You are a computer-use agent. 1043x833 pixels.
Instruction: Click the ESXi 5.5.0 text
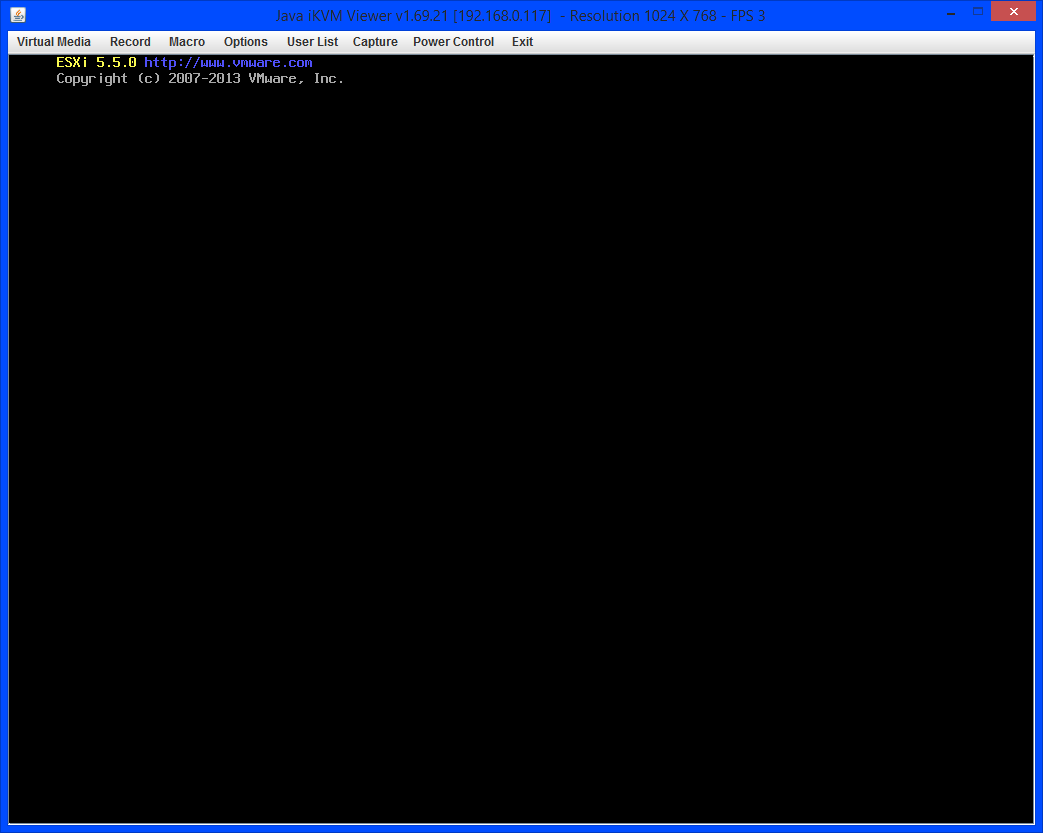point(96,63)
